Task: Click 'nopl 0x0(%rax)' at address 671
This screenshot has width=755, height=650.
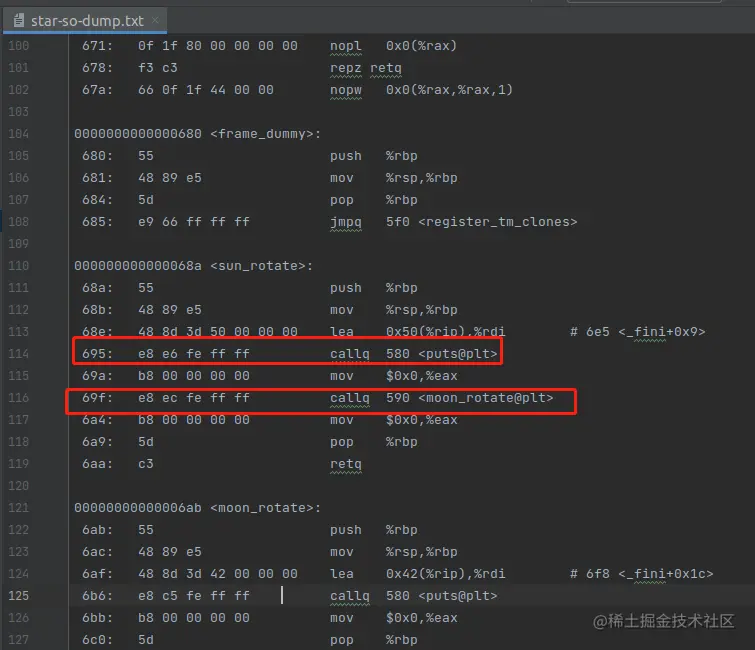Action: pos(393,46)
